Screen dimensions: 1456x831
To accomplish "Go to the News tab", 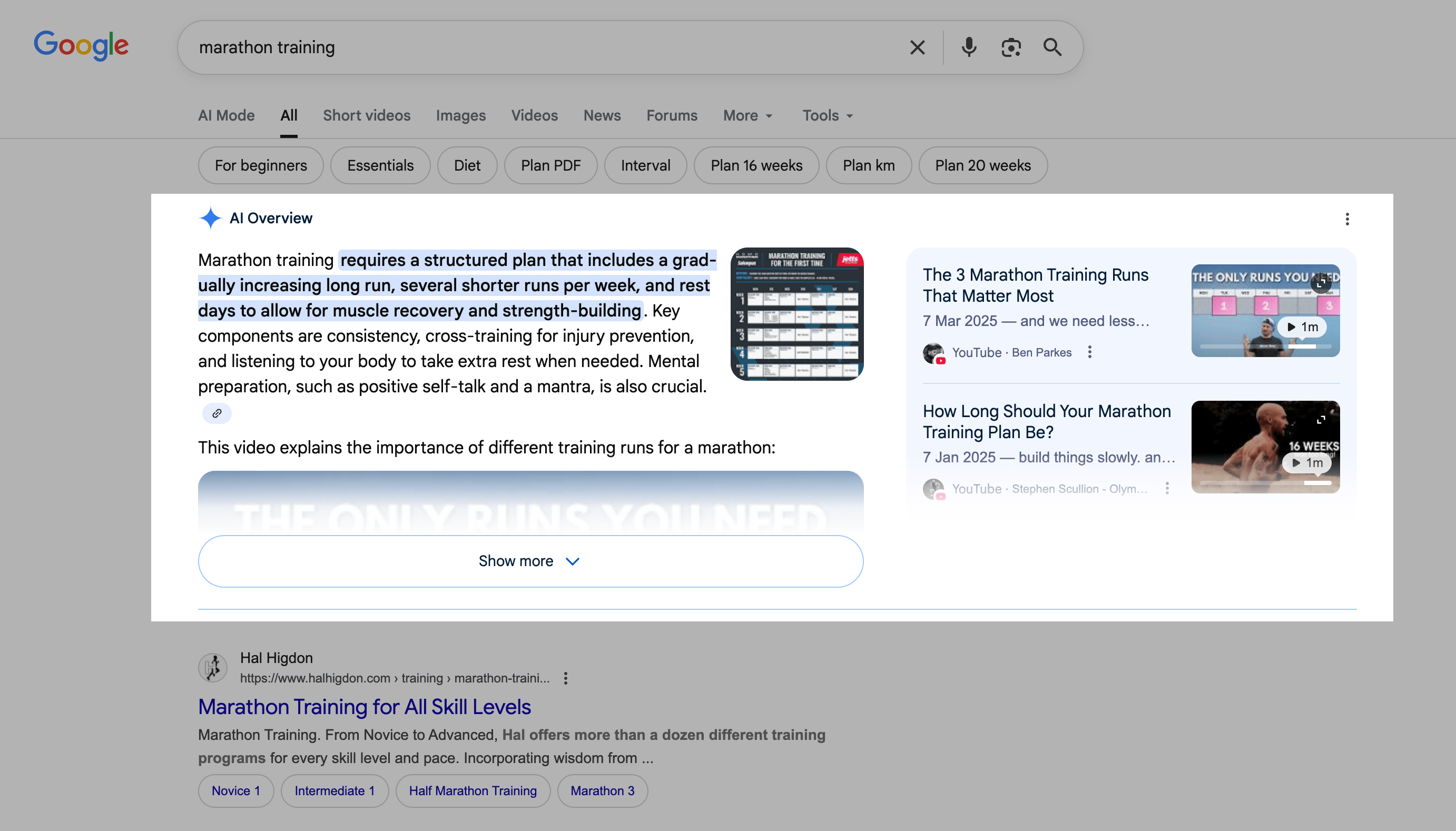I will pyautogui.click(x=602, y=116).
